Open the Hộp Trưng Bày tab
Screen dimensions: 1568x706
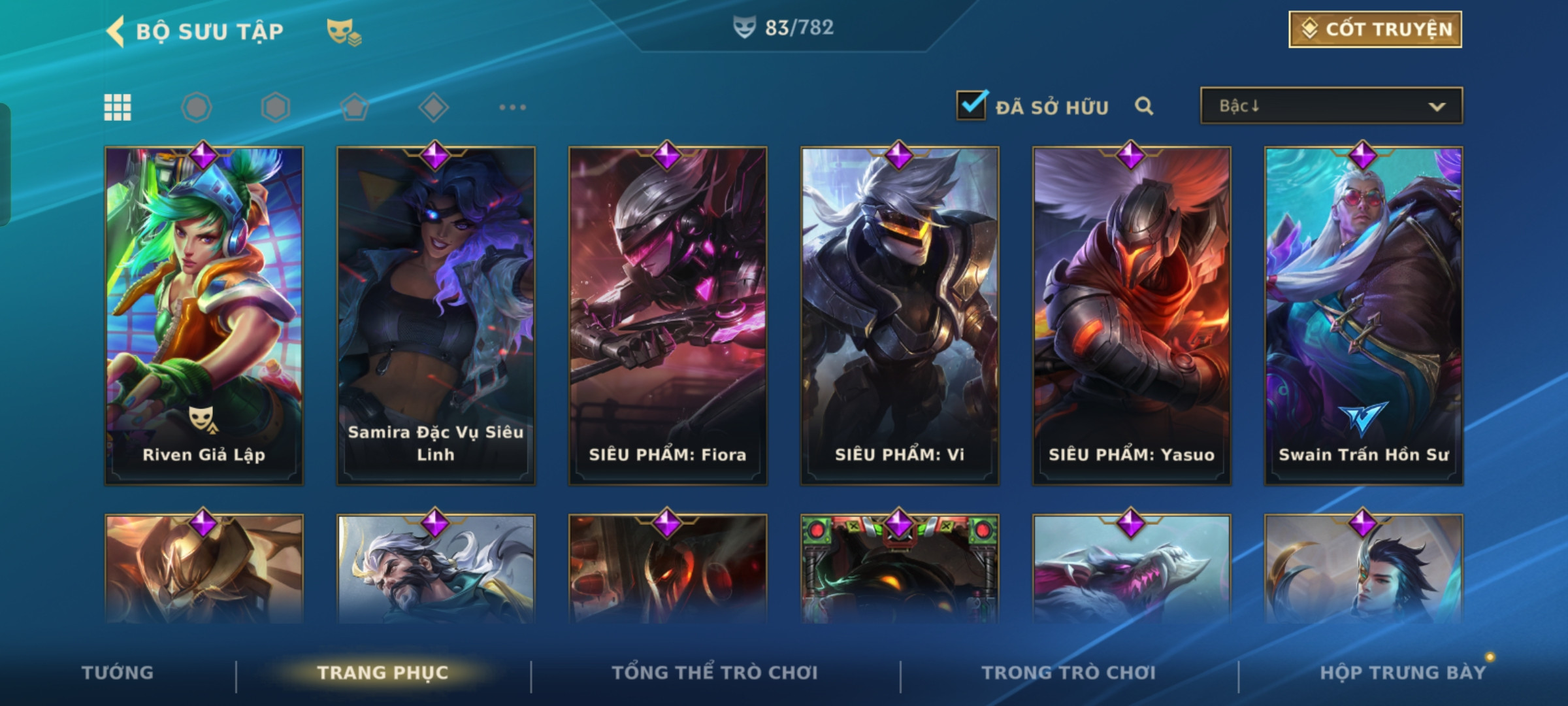[x=1403, y=672]
